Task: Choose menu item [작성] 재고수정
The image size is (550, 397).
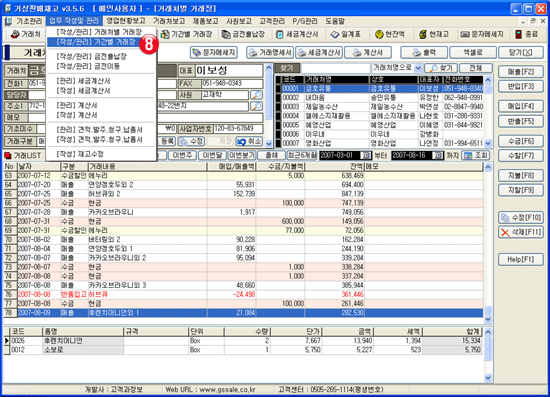Action: click(x=80, y=154)
